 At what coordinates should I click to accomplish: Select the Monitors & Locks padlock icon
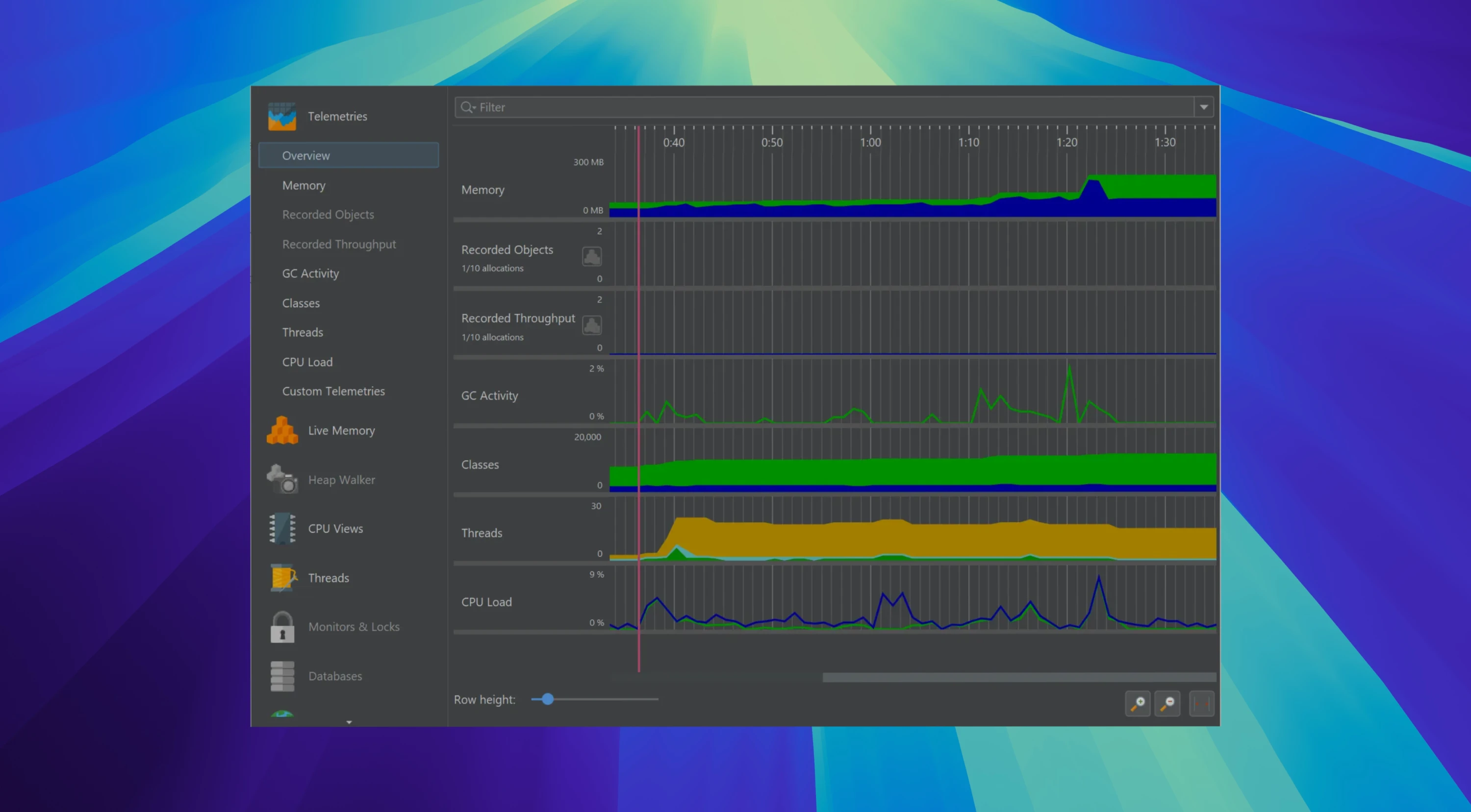pyautogui.click(x=282, y=627)
